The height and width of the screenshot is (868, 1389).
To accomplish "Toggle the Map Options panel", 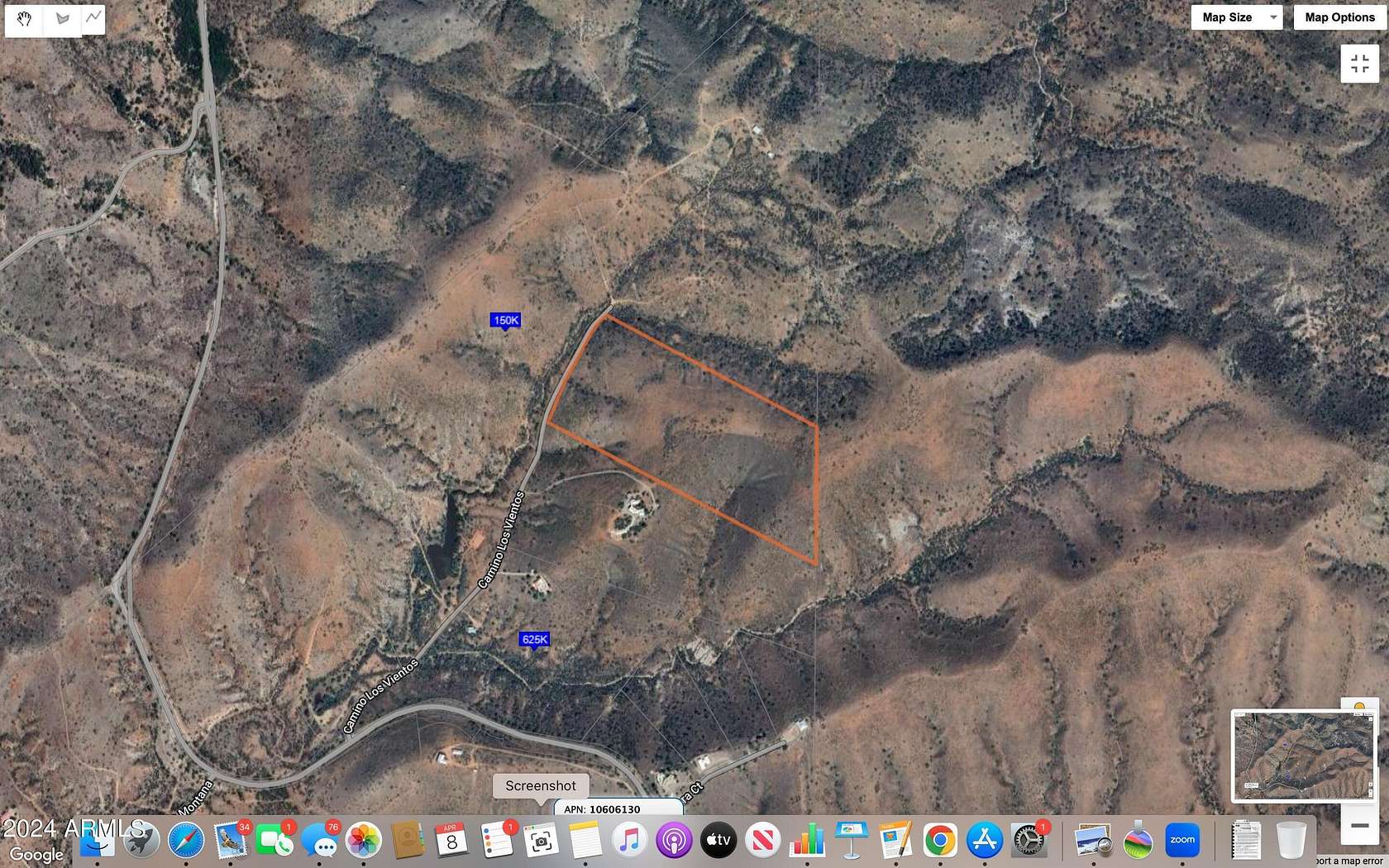I will (x=1339, y=17).
